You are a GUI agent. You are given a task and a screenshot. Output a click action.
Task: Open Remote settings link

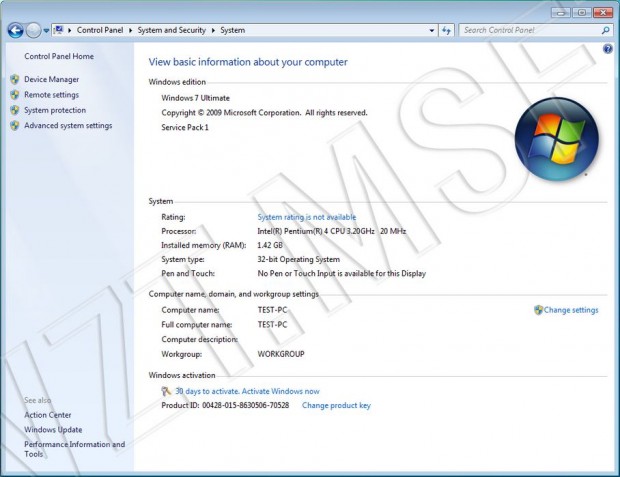click(x=51, y=95)
